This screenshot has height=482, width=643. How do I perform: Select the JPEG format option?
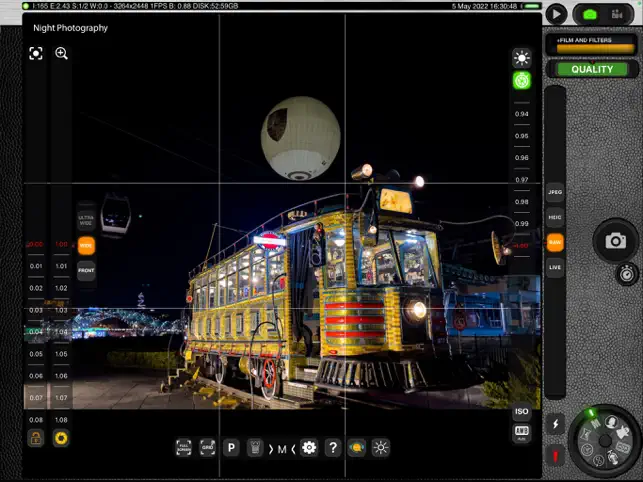[555, 192]
